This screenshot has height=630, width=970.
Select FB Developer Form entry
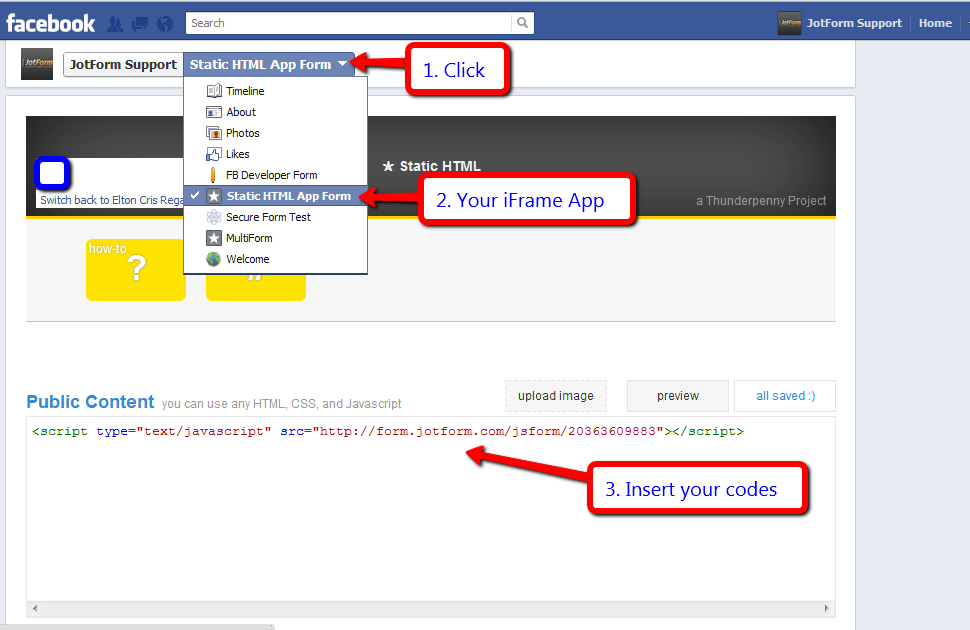(271, 175)
